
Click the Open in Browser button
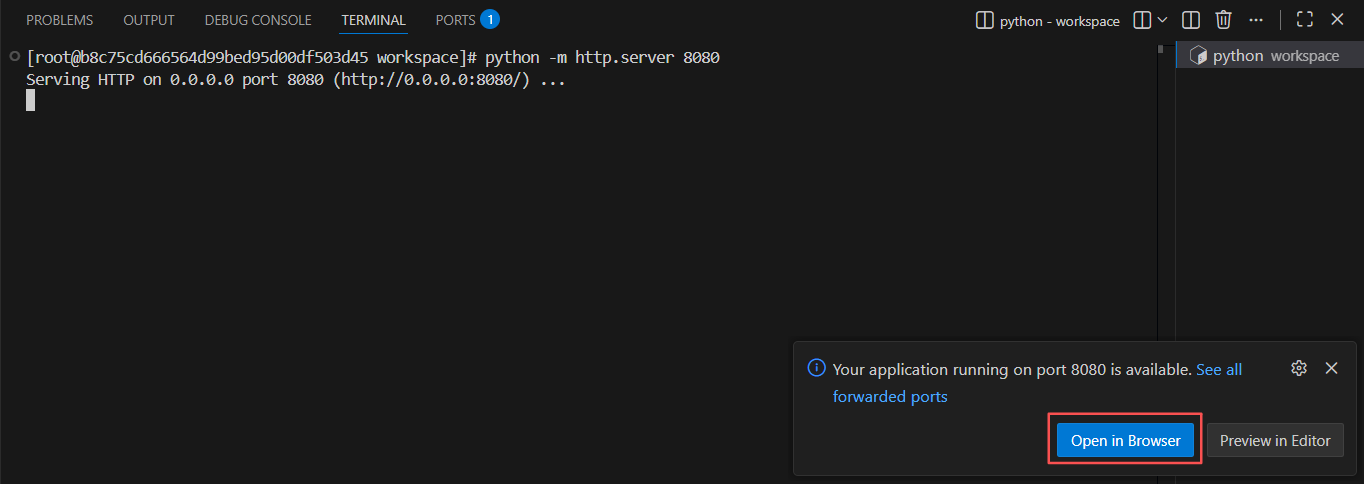(x=1125, y=440)
